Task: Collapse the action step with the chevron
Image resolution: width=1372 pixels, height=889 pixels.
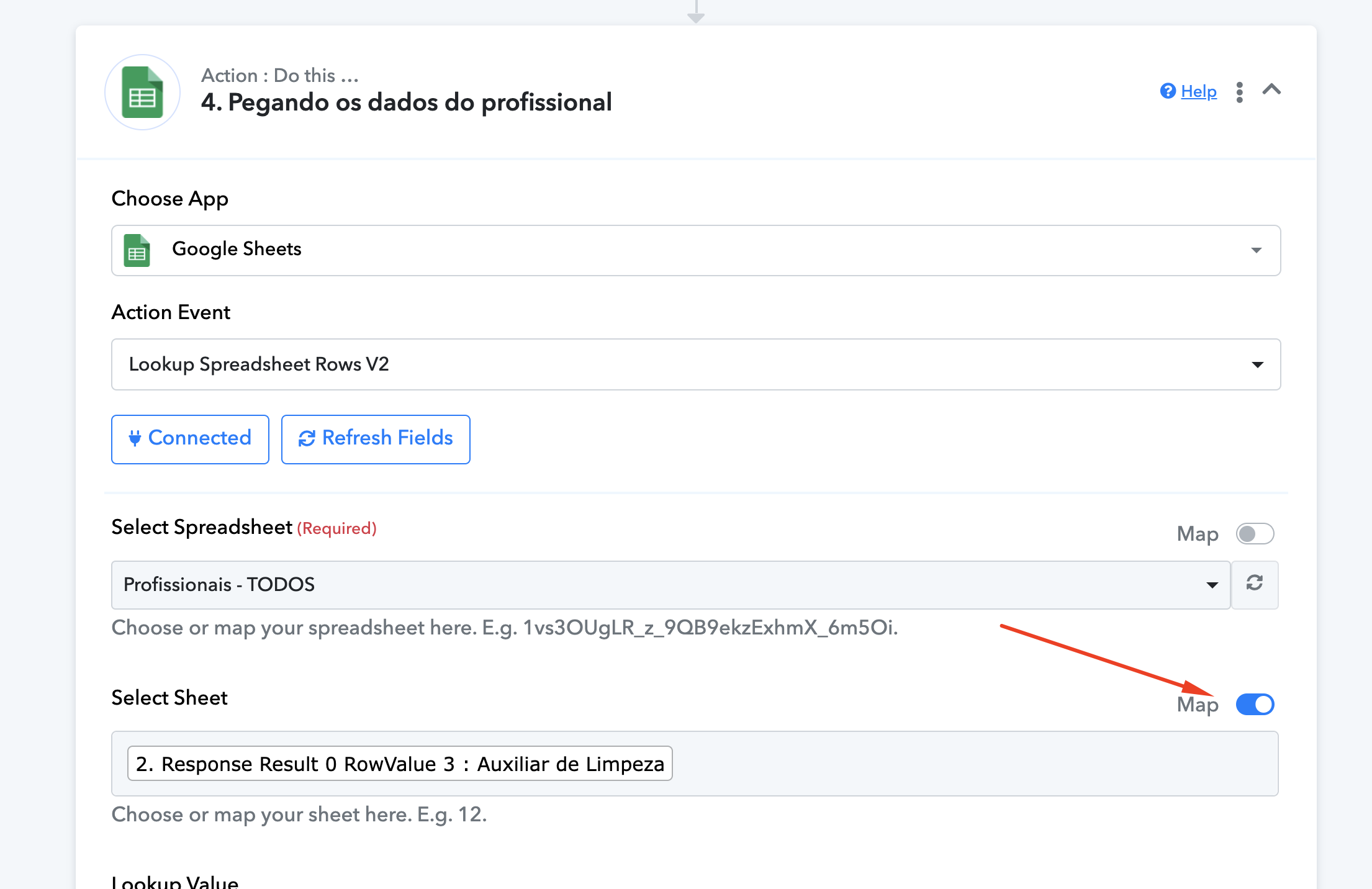Action: 1271,90
